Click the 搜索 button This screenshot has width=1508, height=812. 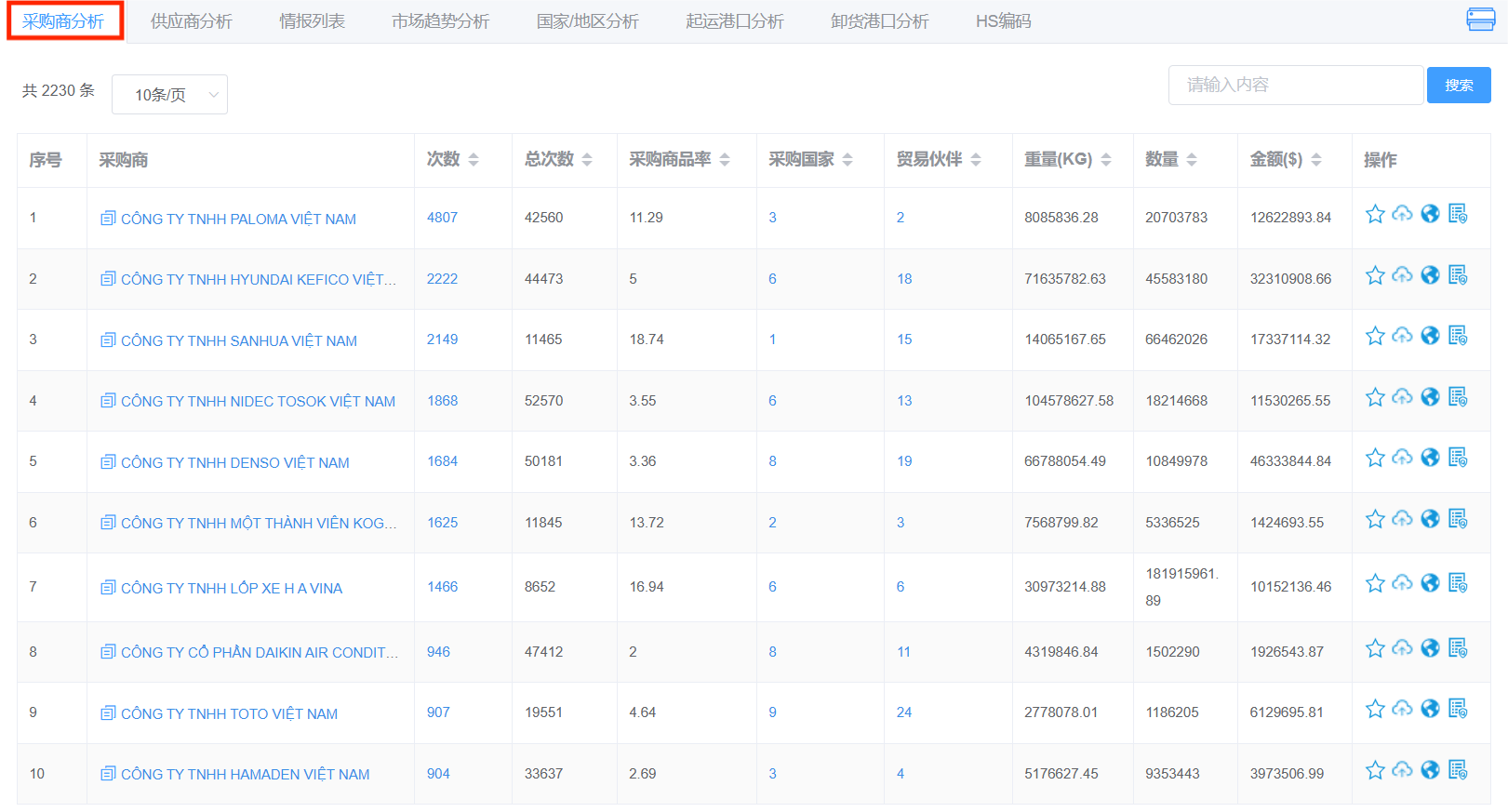pos(1459,85)
